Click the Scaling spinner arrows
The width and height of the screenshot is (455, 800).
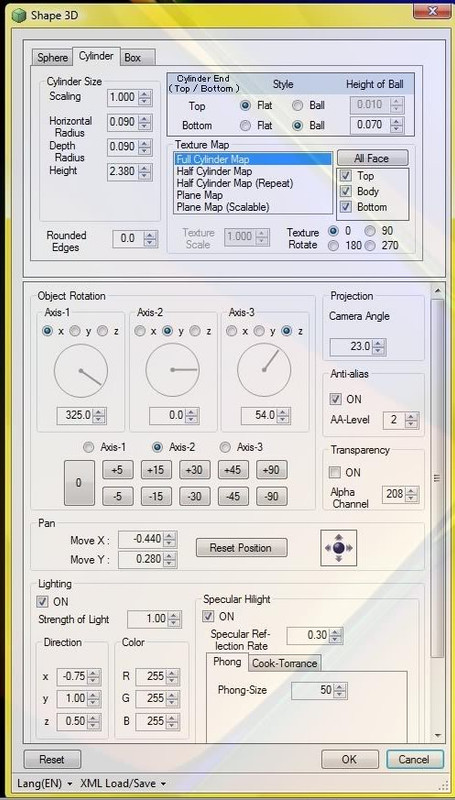(145, 97)
